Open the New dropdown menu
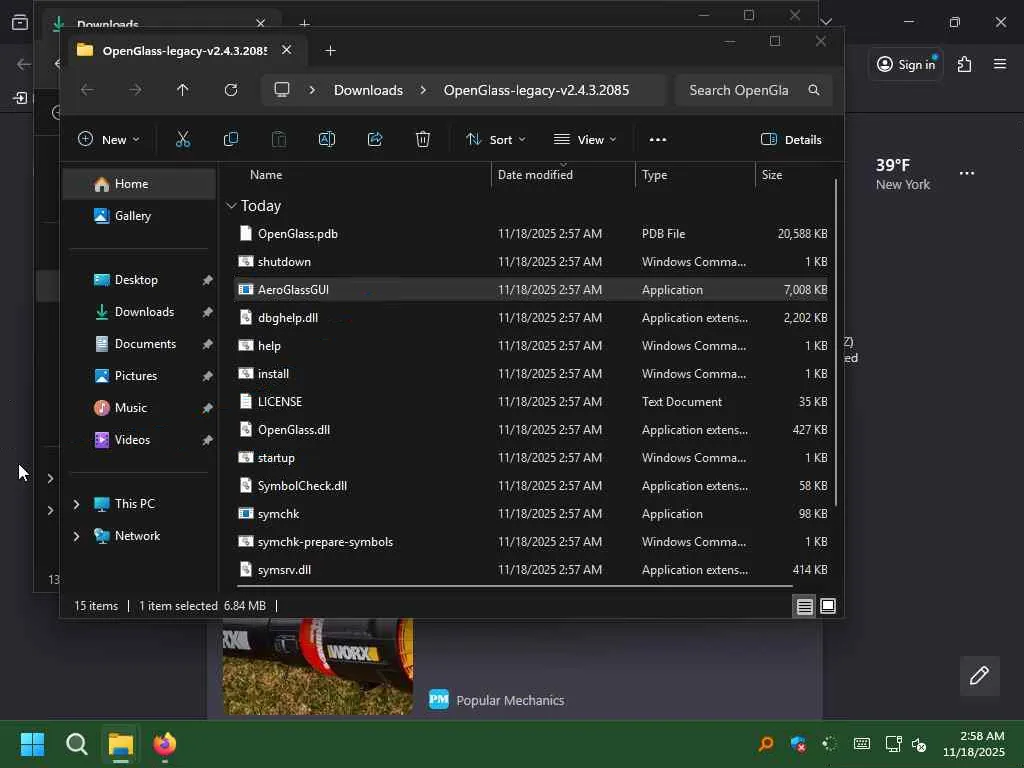Image resolution: width=1024 pixels, height=768 pixels. 109,140
